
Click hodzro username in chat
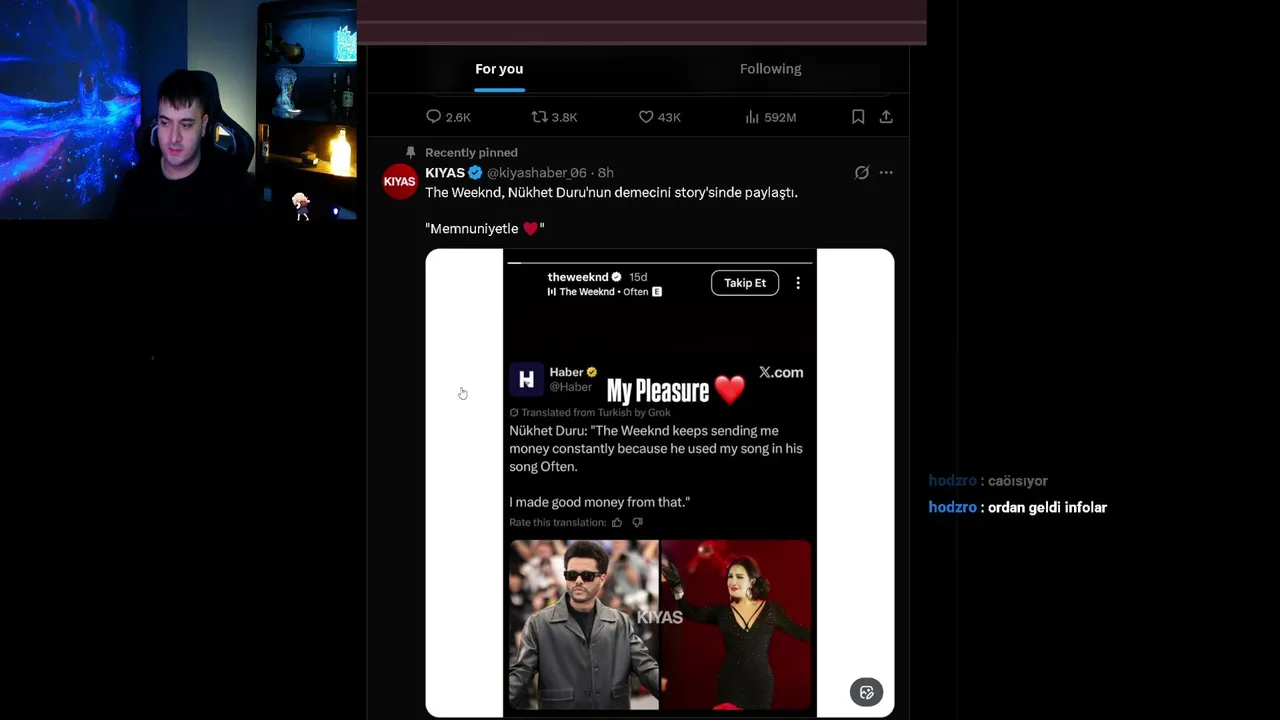952,508
